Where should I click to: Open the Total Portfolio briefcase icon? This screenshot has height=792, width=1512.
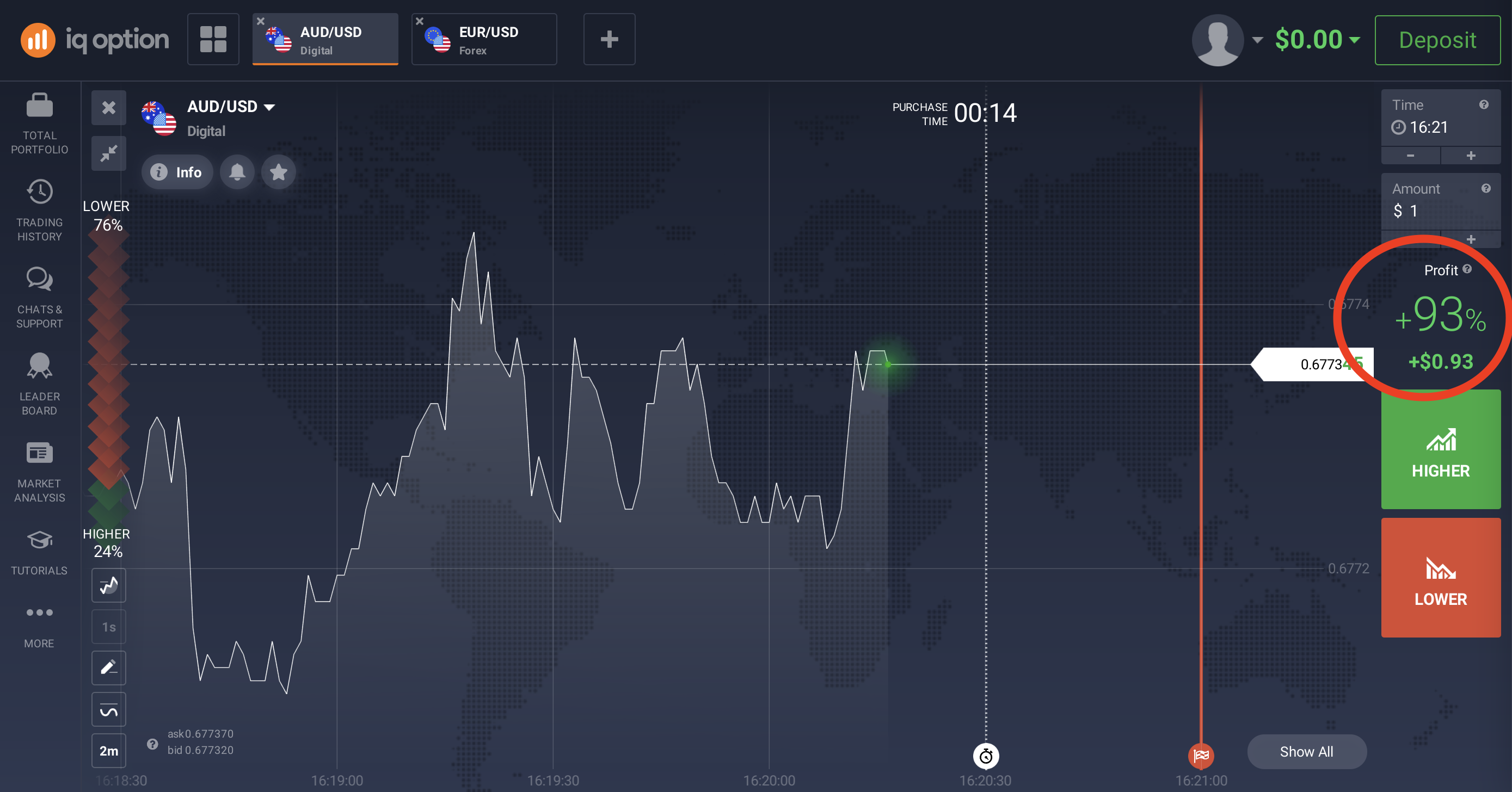[x=39, y=106]
